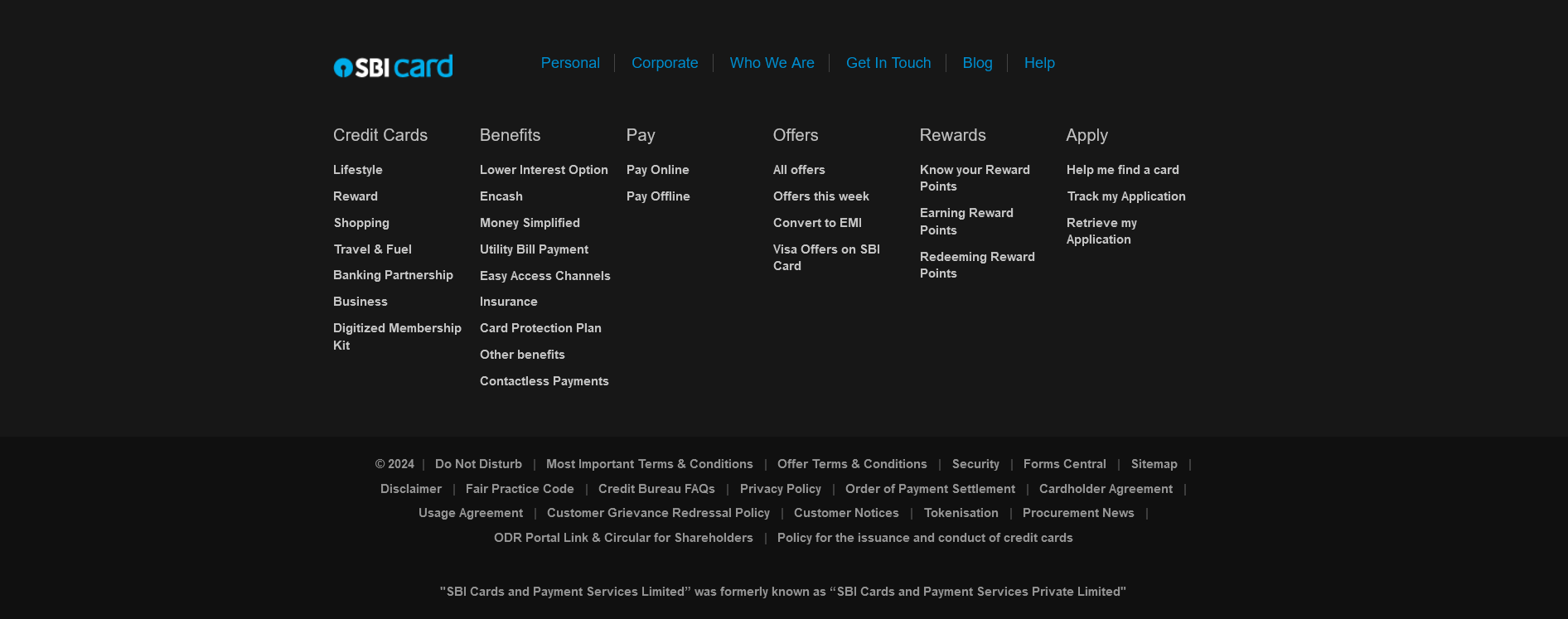Open the Tokenisation footer link
The width and height of the screenshot is (1568, 619).
pos(961,513)
